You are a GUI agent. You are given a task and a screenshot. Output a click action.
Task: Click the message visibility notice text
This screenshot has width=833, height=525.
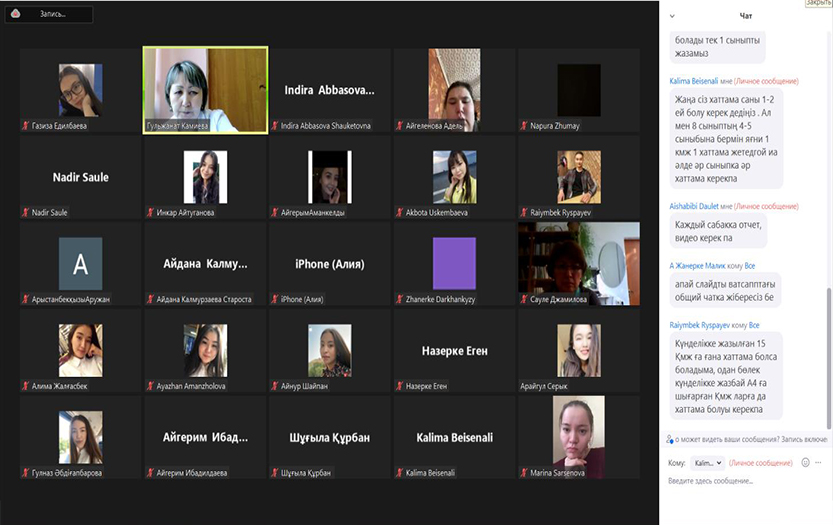tap(752, 439)
